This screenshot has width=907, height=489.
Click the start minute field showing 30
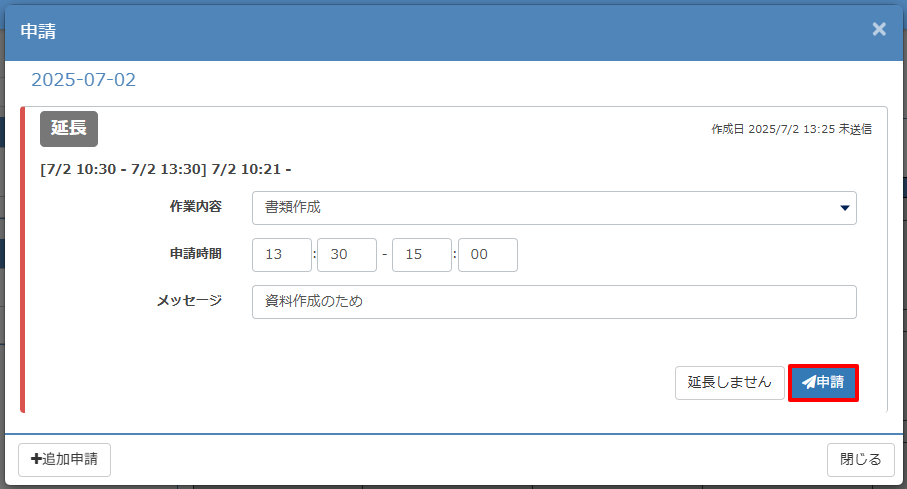point(347,255)
